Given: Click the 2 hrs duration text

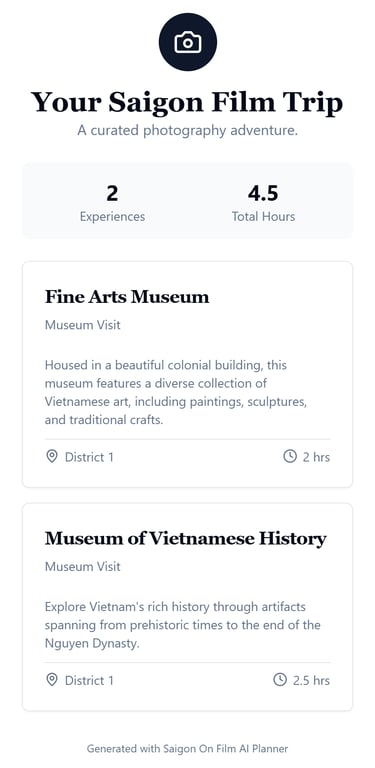Looking at the screenshot, I should tap(316, 457).
